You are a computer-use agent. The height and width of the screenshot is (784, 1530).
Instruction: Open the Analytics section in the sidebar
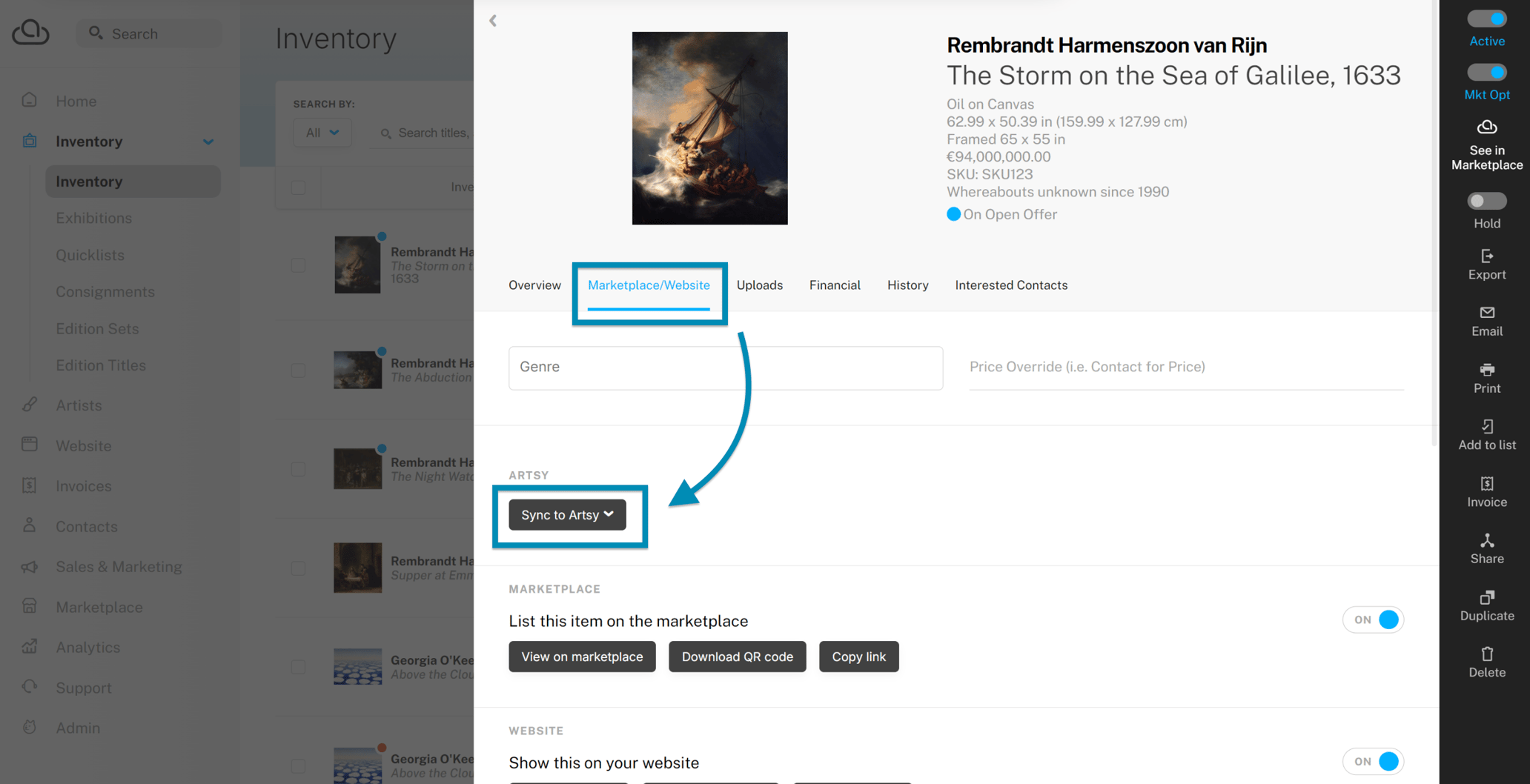(87, 647)
